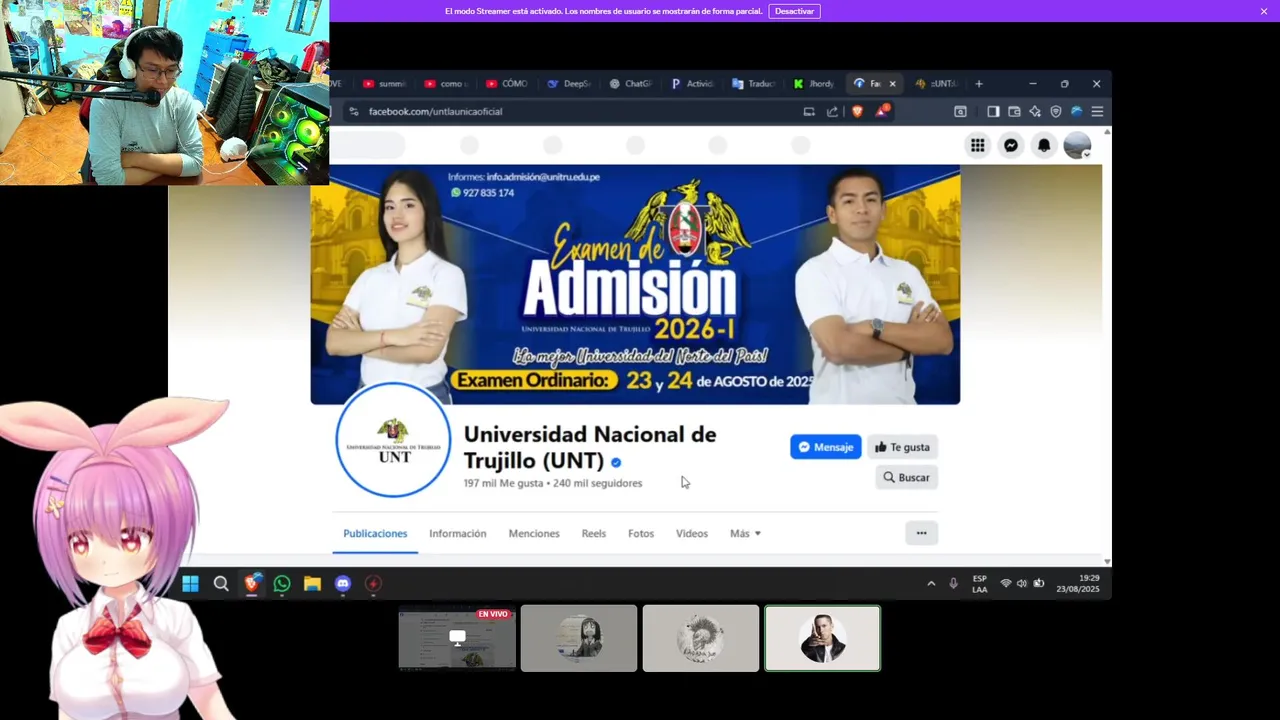Open the volume speaker tray icon
1280x720 pixels.
point(1022,584)
